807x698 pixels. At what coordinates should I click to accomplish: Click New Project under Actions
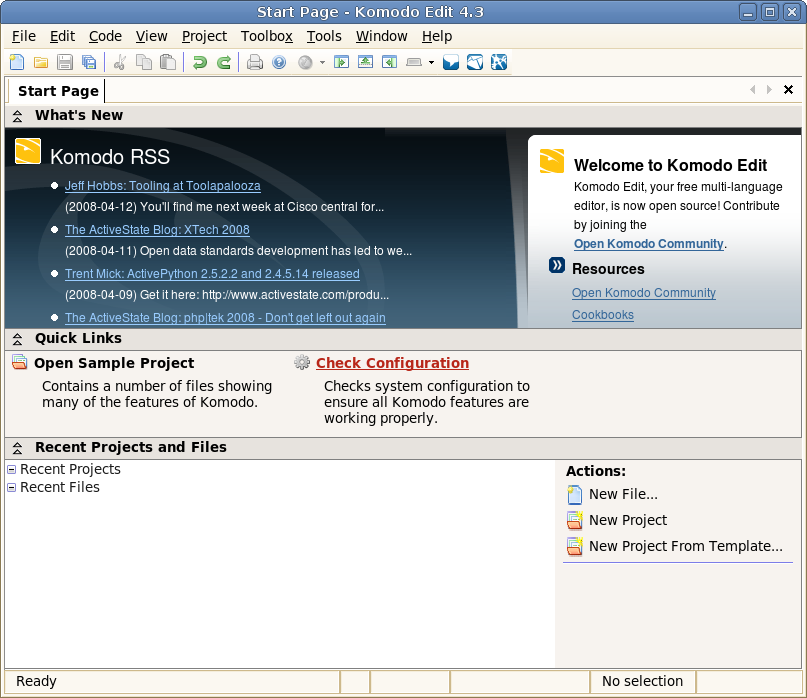628,520
